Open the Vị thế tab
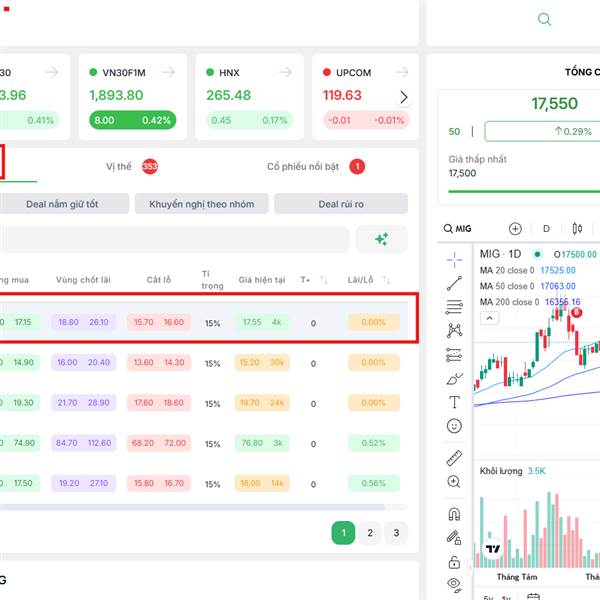The image size is (600, 600). [x=132, y=166]
